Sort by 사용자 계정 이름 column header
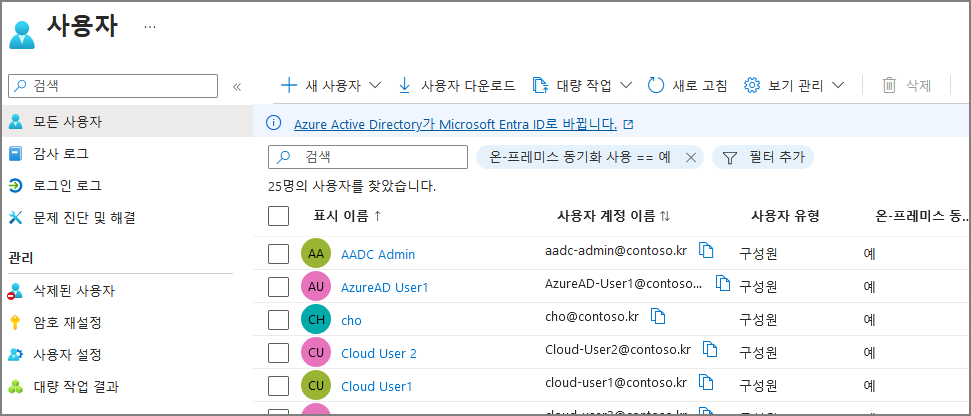Image resolution: width=971 pixels, height=416 pixels. click(614, 216)
